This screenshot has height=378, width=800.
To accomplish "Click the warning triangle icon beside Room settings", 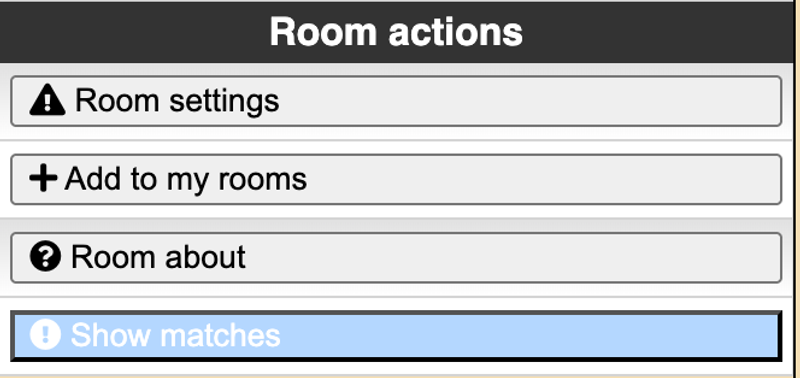I will pyautogui.click(x=47, y=101).
